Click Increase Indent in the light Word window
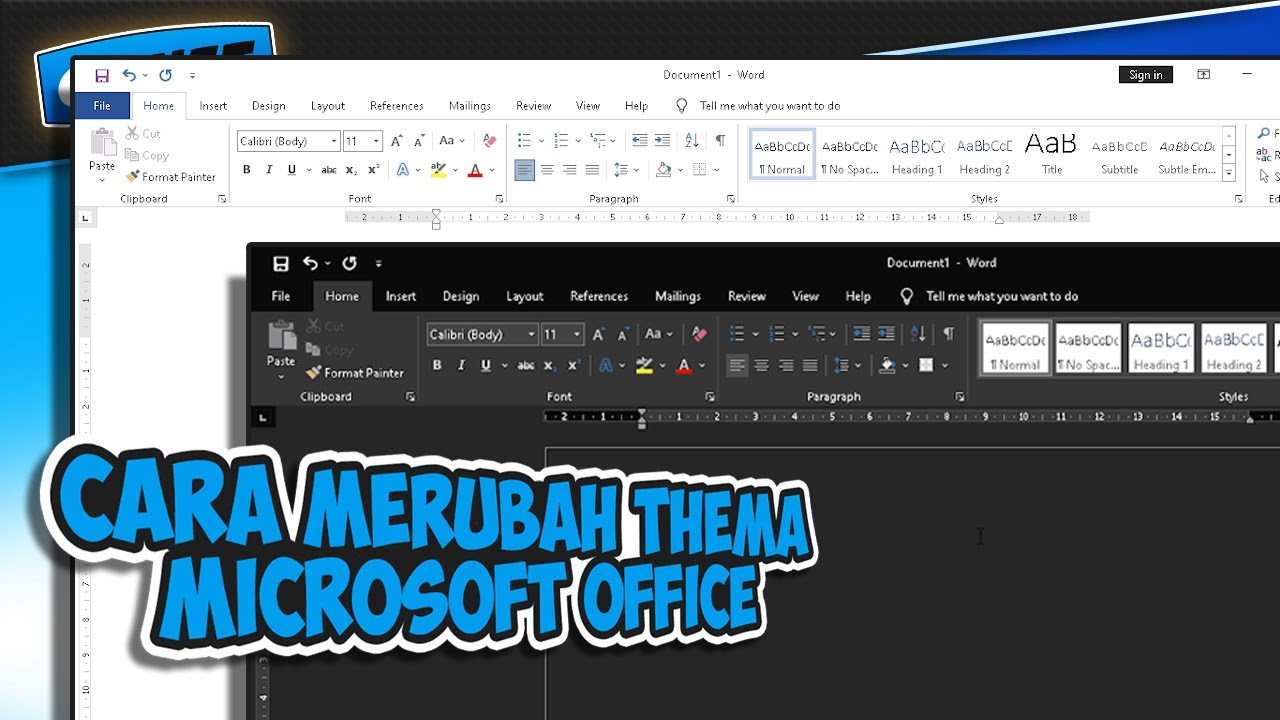1280x720 pixels. click(x=662, y=141)
